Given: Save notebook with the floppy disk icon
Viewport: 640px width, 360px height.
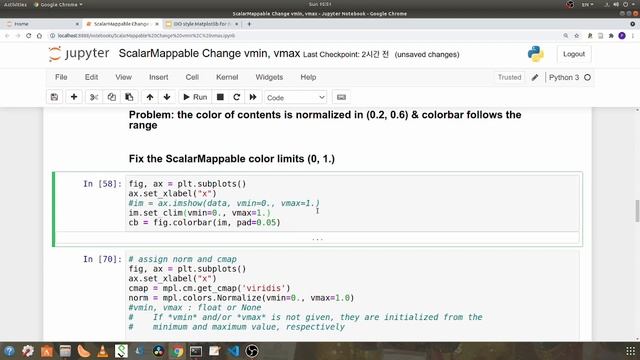Looking at the screenshot, I should 54,97.
